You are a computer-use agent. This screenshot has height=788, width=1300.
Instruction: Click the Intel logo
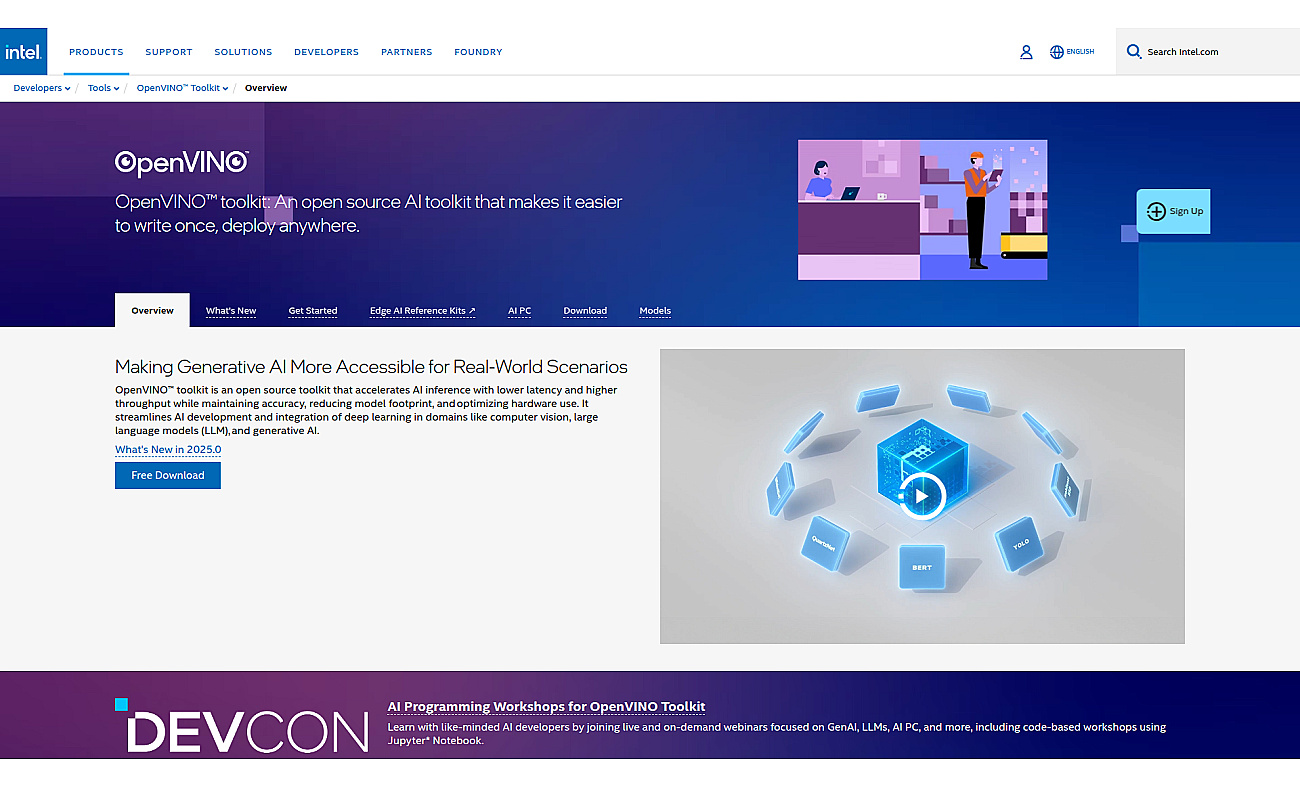pos(23,51)
